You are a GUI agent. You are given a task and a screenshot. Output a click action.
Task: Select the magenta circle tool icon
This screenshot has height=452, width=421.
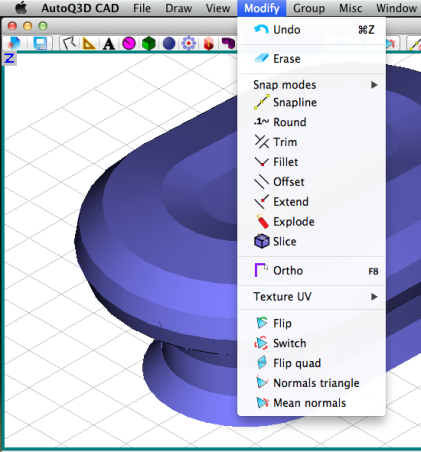(129, 43)
